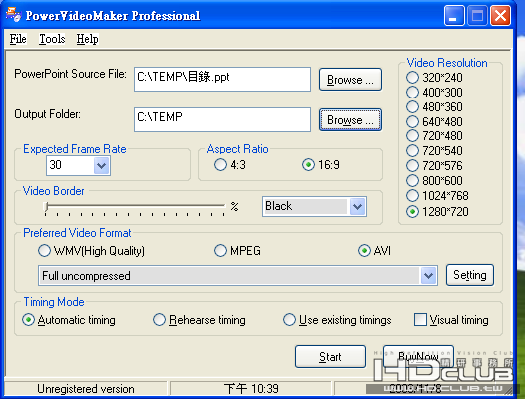This screenshot has height=399, width=525.
Task: Open the File menu
Action: (x=18, y=39)
